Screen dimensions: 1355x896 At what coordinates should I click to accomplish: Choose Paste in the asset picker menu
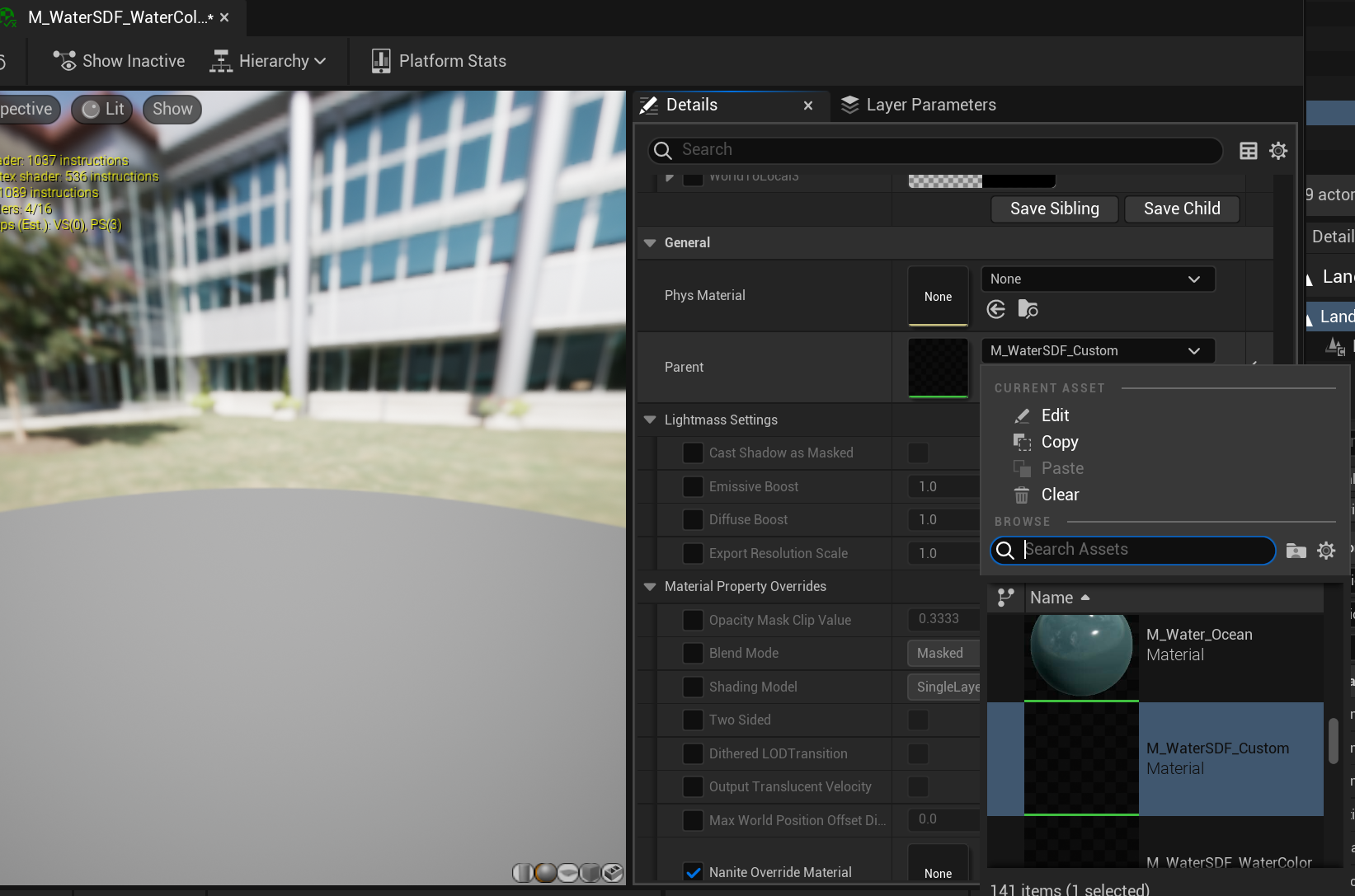(1062, 468)
